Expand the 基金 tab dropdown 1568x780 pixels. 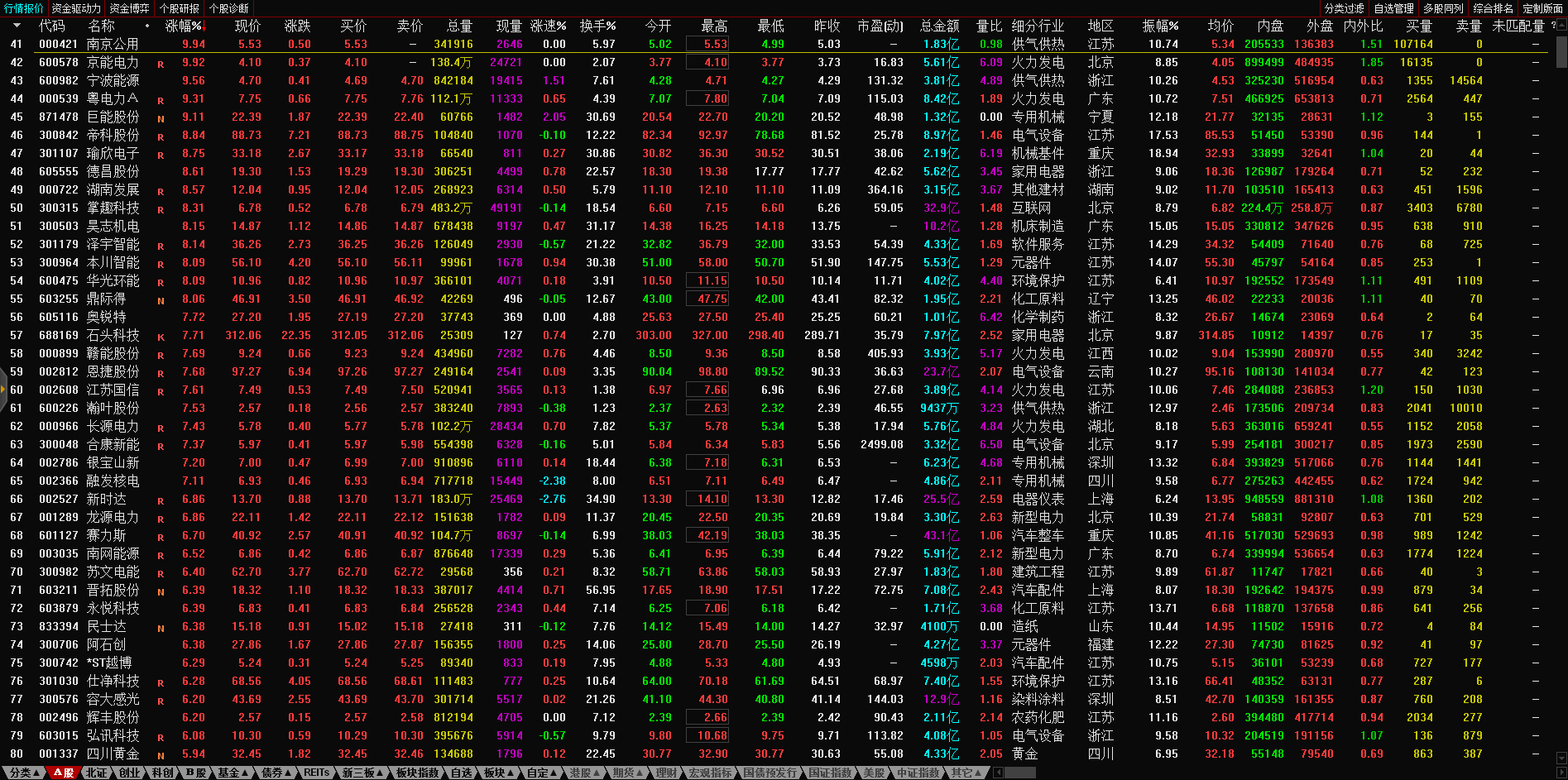[233, 773]
